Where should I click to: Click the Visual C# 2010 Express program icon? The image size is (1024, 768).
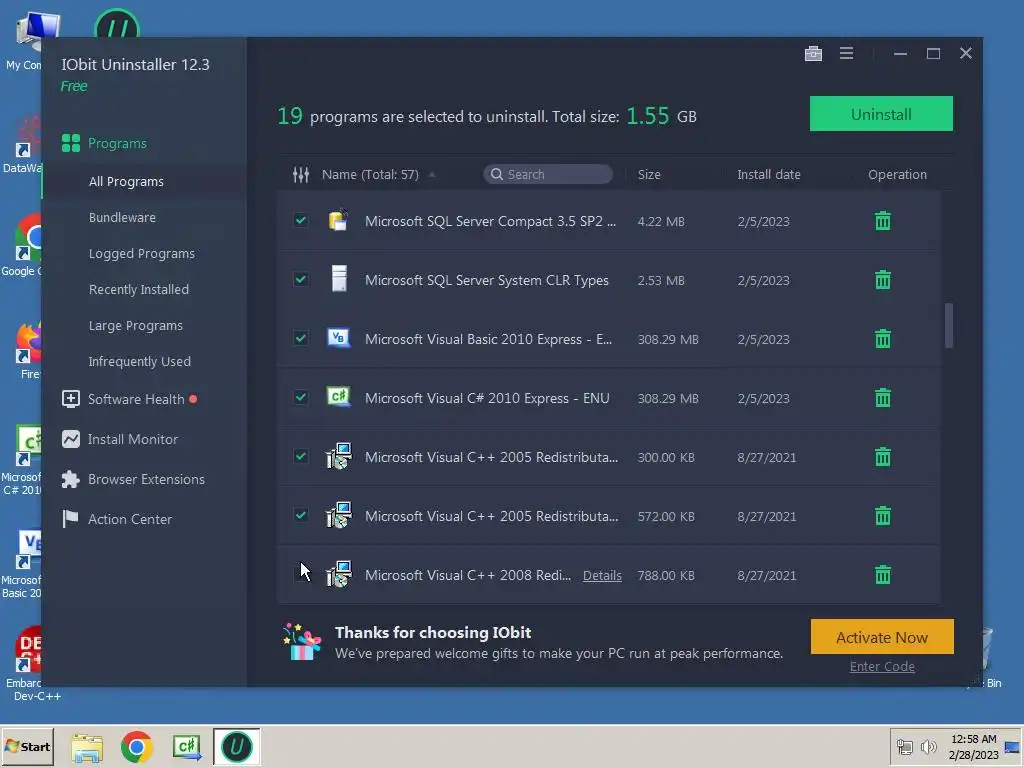coord(338,397)
